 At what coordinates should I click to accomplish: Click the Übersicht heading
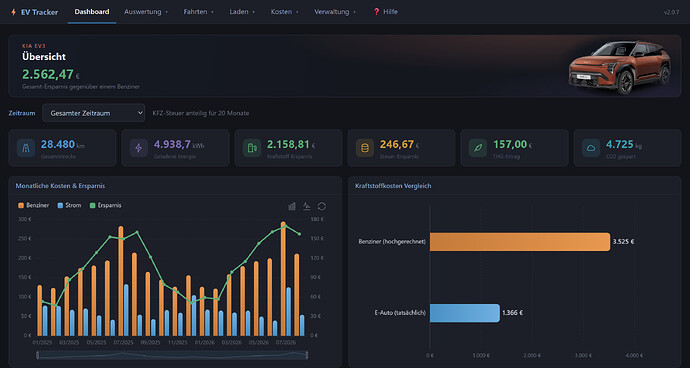point(44,57)
